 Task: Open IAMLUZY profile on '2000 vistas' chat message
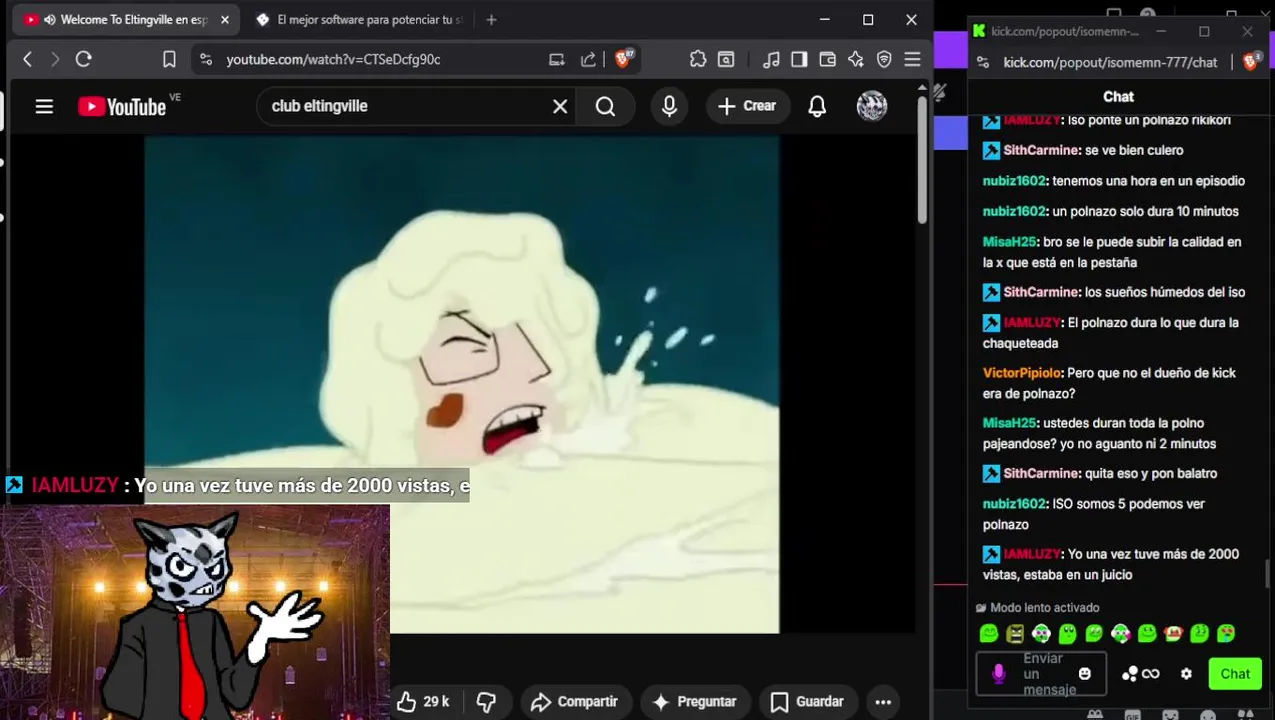[x=1031, y=554]
